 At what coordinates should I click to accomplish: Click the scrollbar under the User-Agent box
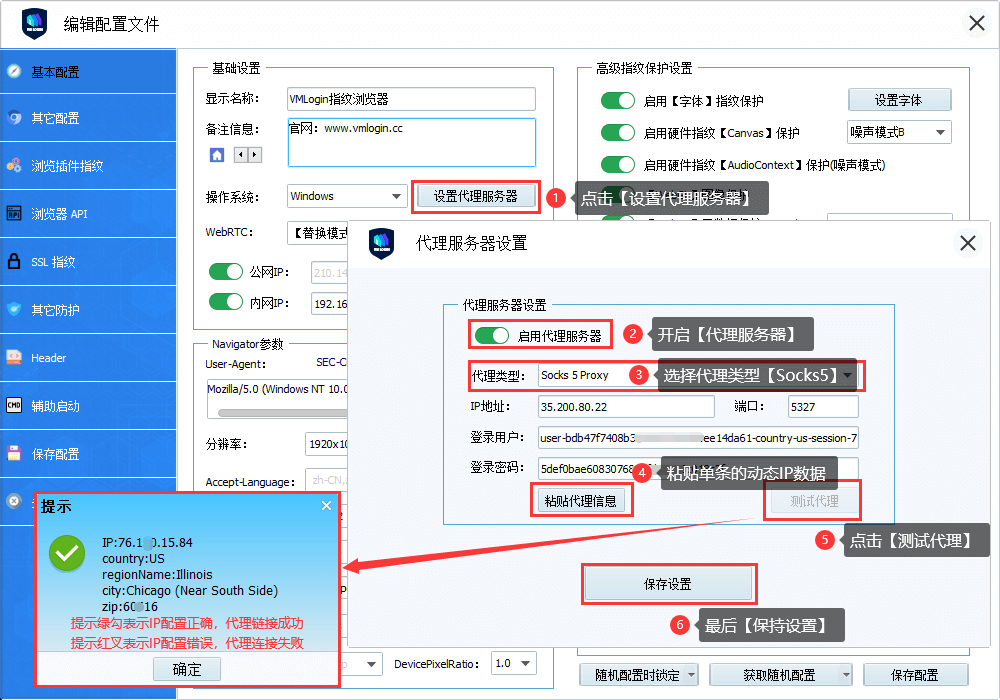tap(283, 413)
